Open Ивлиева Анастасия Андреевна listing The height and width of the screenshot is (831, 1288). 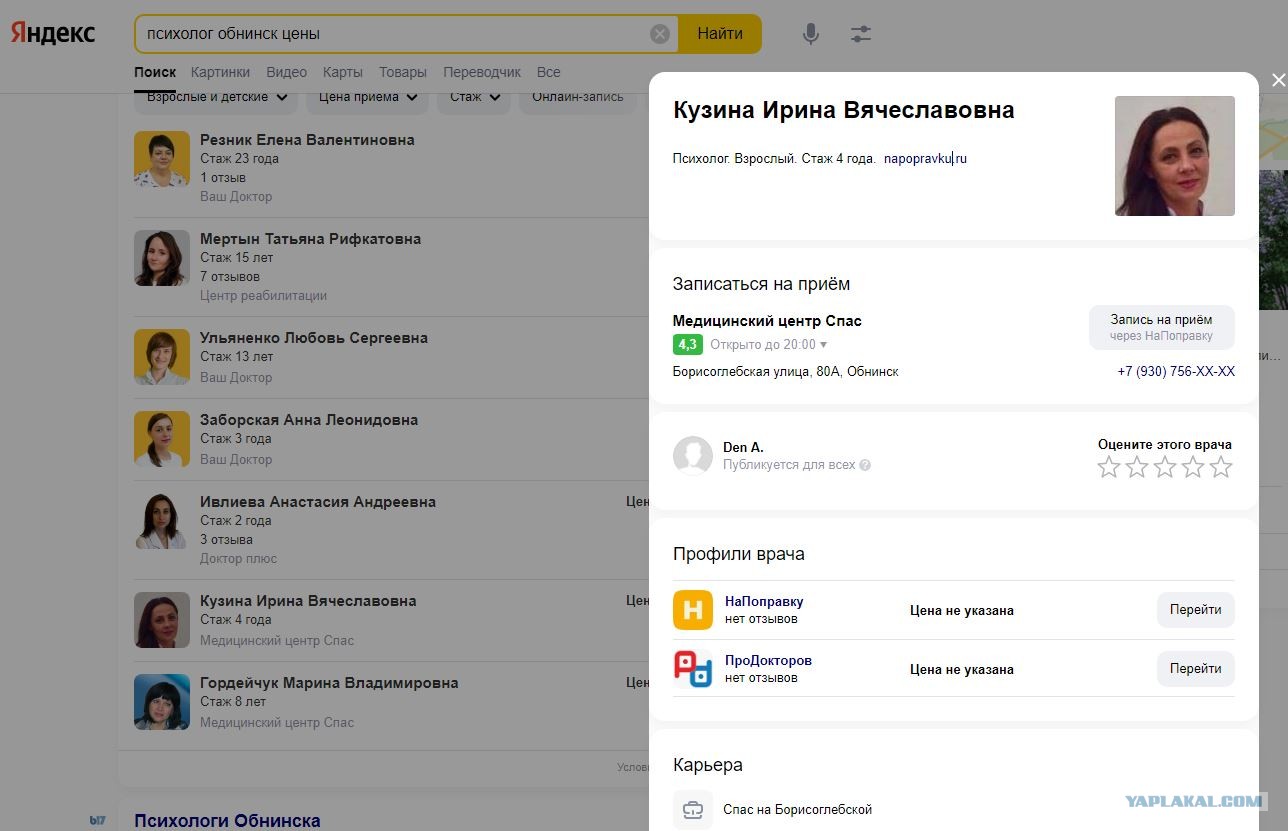click(x=318, y=502)
